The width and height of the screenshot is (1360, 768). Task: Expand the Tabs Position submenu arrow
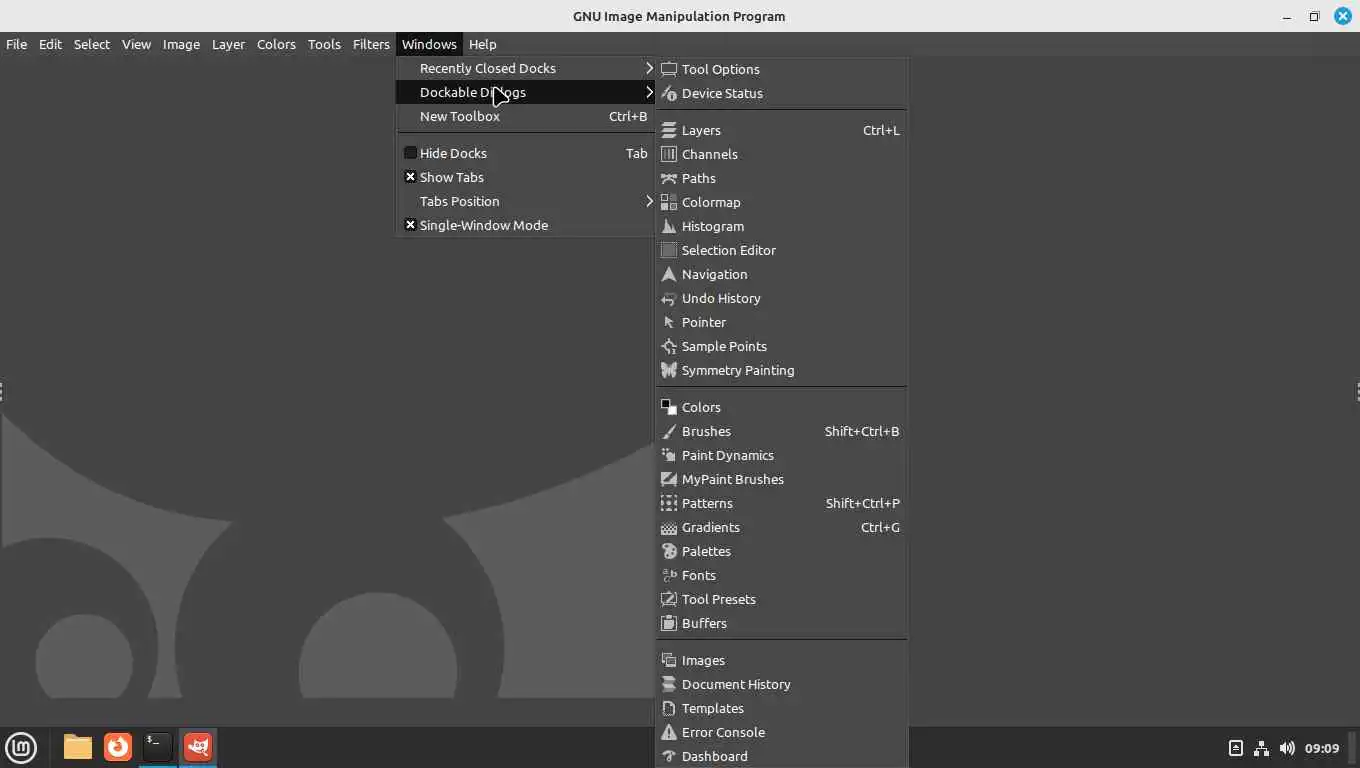pos(649,201)
